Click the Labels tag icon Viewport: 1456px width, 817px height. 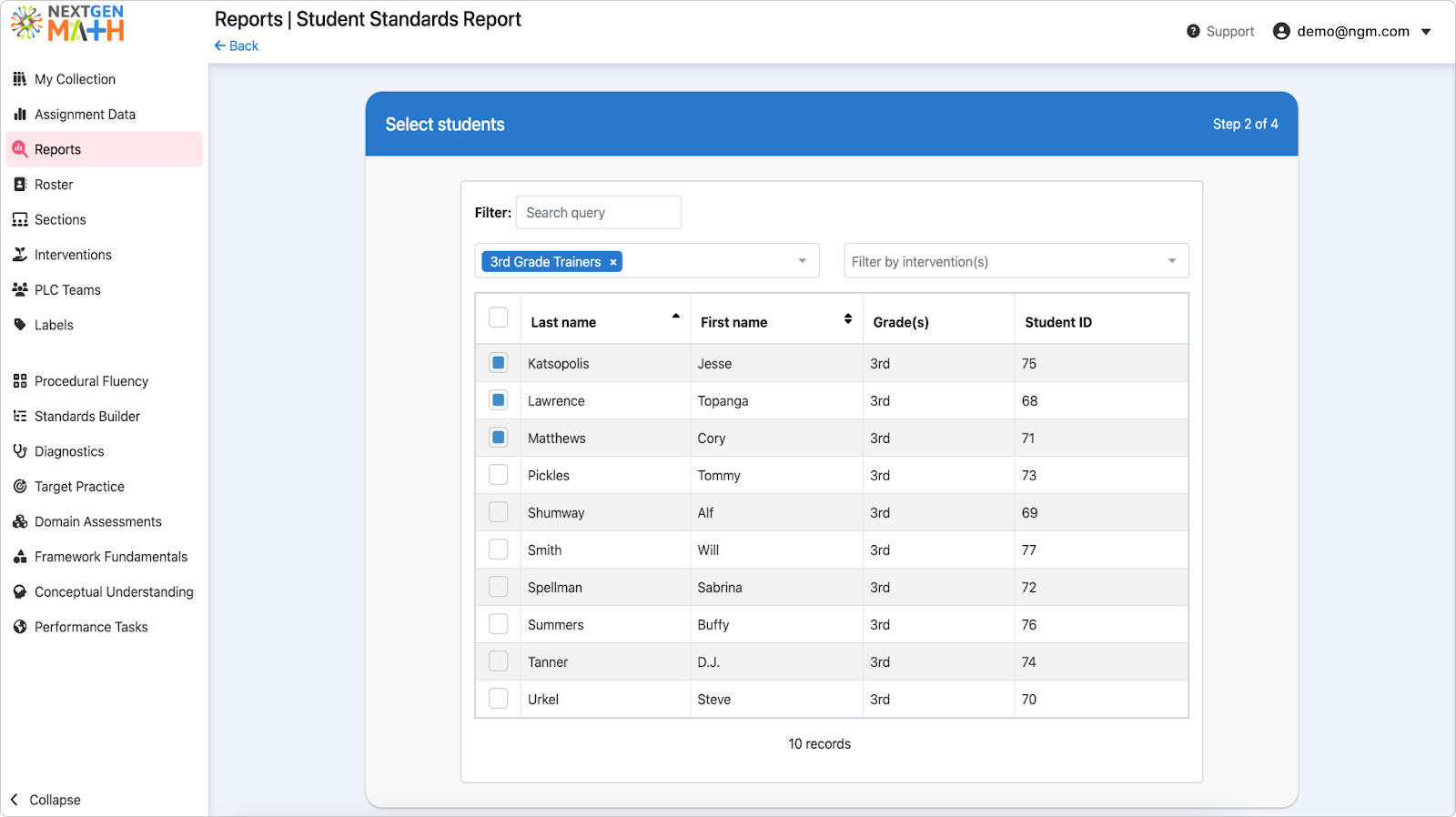tap(19, 325)
